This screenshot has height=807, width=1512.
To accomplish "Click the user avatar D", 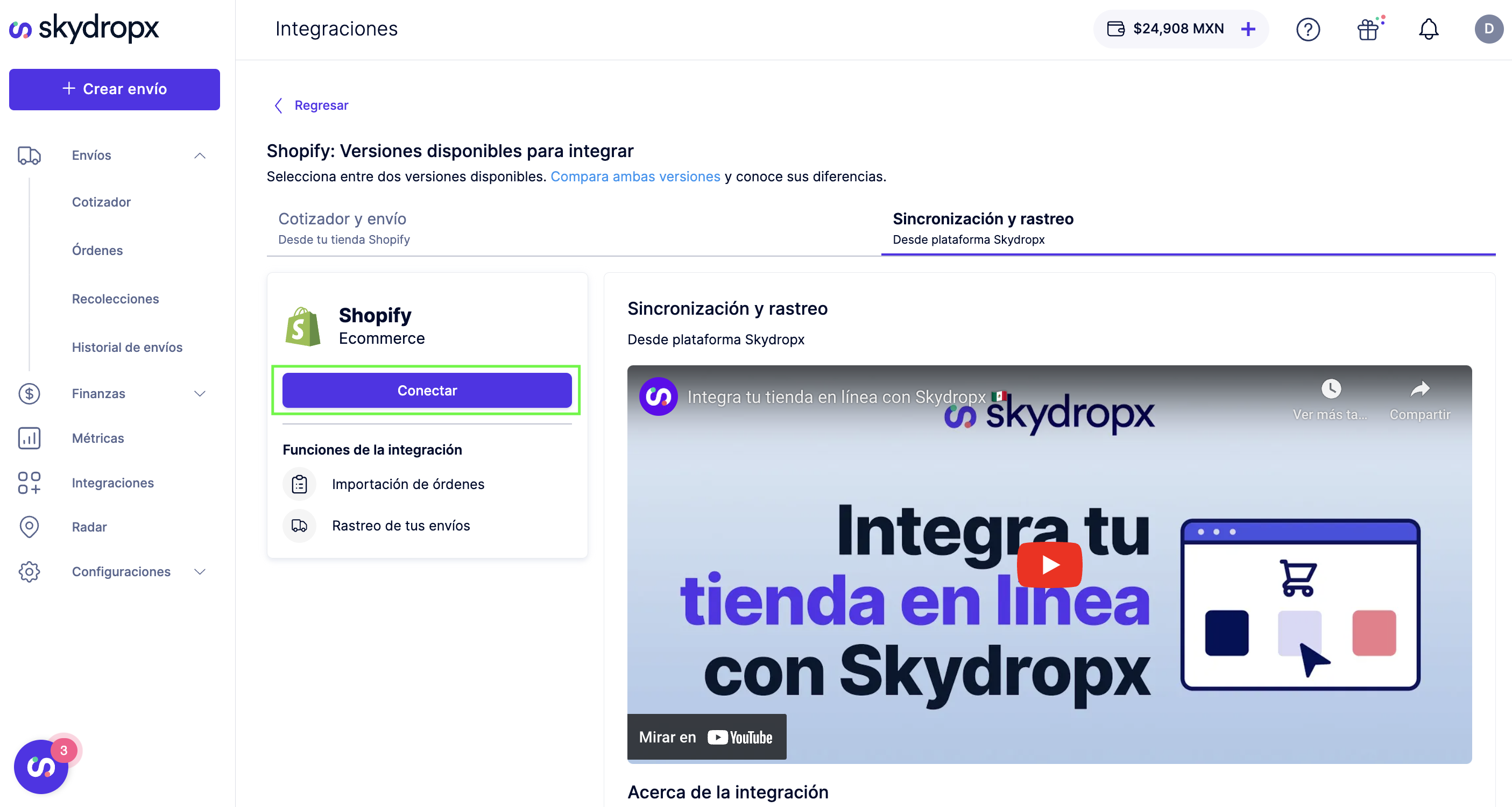I will 1488,29.
